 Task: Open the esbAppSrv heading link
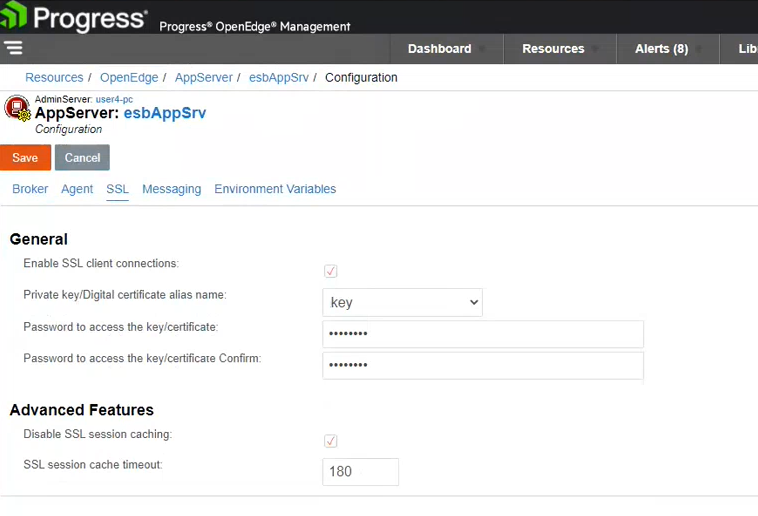[165, 113]
